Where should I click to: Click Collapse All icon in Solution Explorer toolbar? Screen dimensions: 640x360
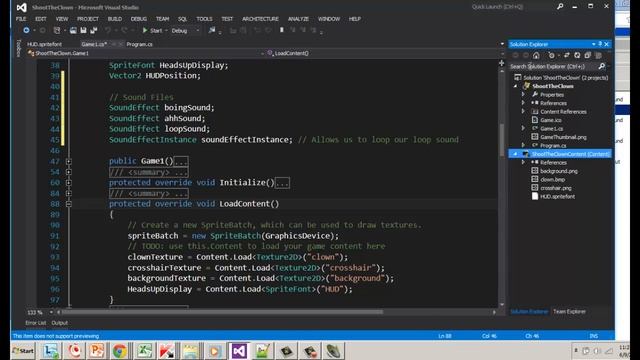pos(587,56)
